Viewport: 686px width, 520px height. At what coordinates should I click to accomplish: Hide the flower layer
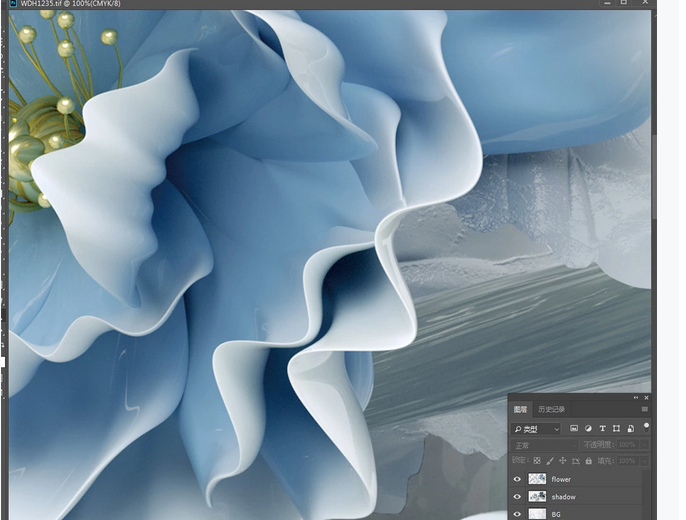tap(517, 479)
